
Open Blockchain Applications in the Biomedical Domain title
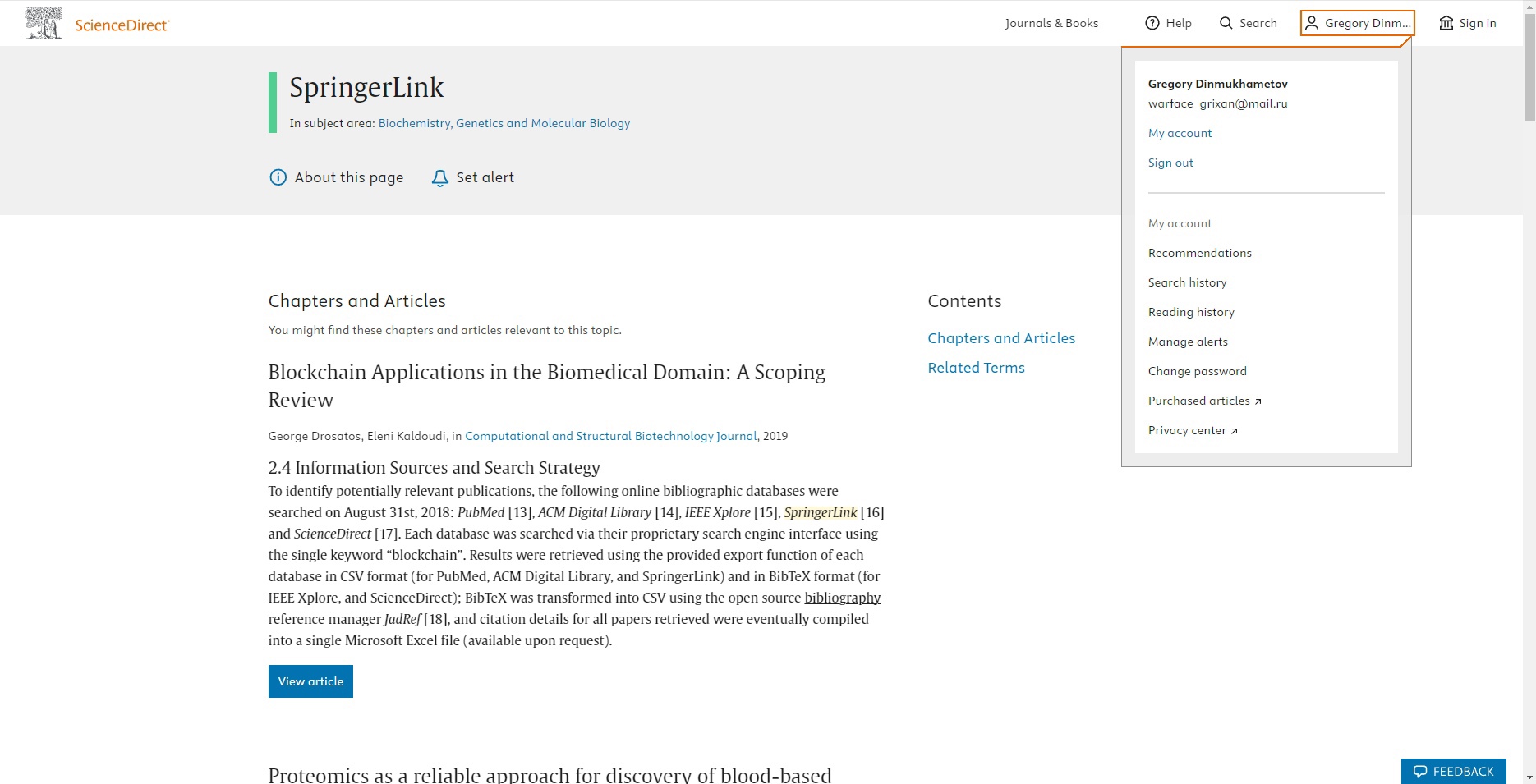click(546, 386)
